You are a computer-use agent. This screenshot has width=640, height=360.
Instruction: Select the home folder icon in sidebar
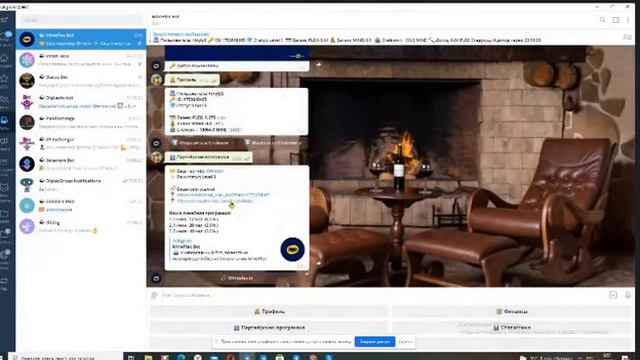click(x=4, y=59)
